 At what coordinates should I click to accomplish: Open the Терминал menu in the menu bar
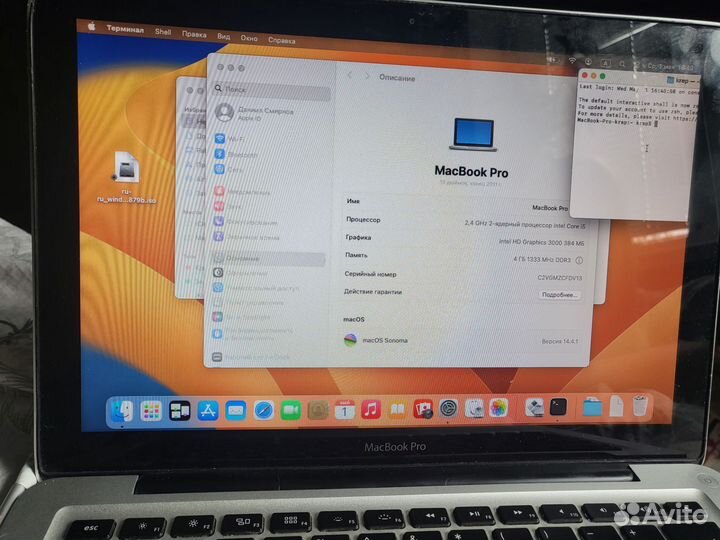[125, 29]
